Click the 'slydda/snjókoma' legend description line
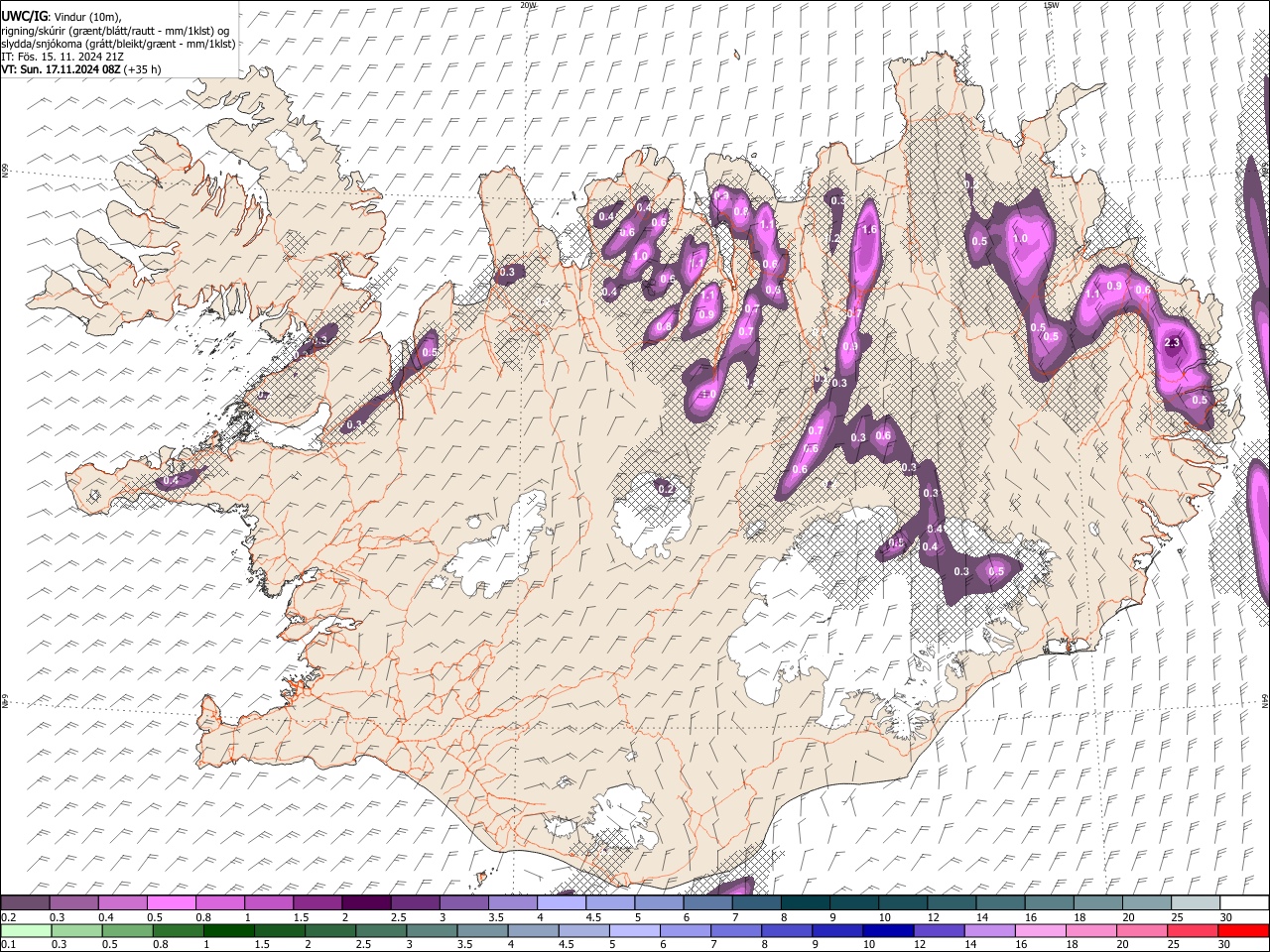Screen dimensions: 1270x952 pyautogui.click(x=118, y=44)
